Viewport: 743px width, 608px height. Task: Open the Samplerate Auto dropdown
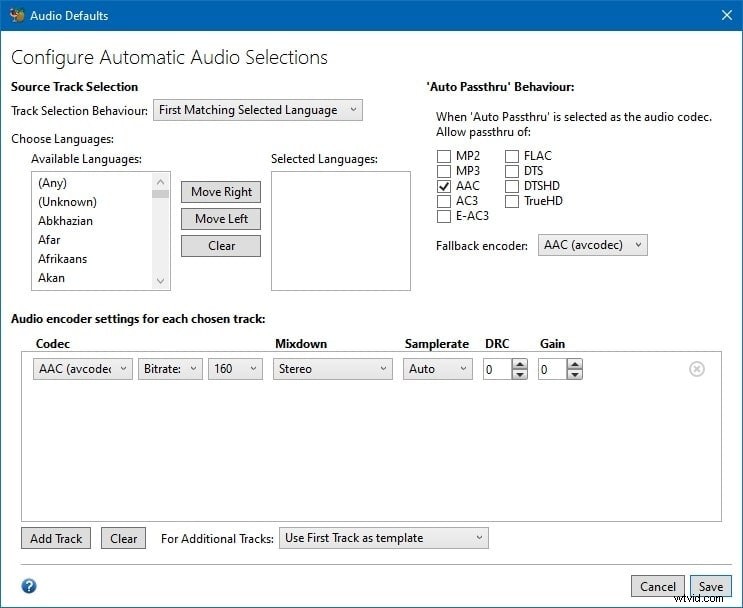438,369
